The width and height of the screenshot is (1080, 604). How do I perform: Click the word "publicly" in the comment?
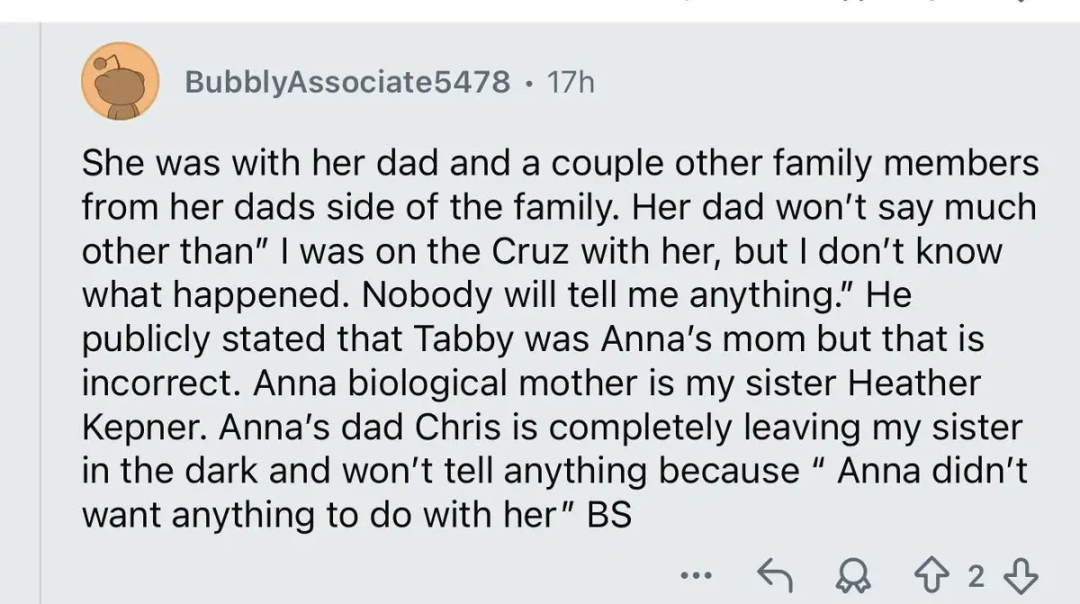[145, 339]
